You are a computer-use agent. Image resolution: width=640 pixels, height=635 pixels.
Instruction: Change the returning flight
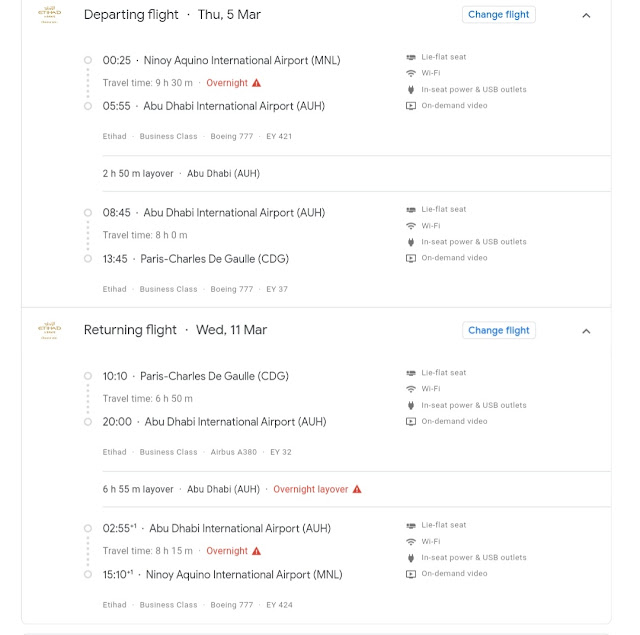point(499,330)
